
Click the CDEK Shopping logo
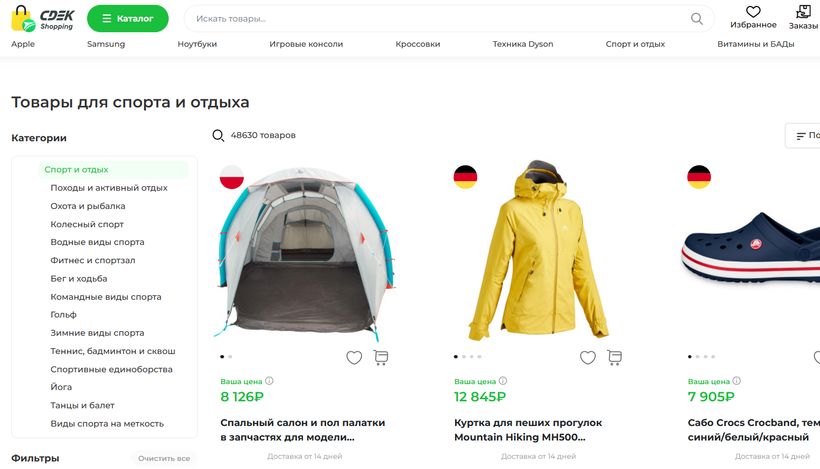click(43, 19)
